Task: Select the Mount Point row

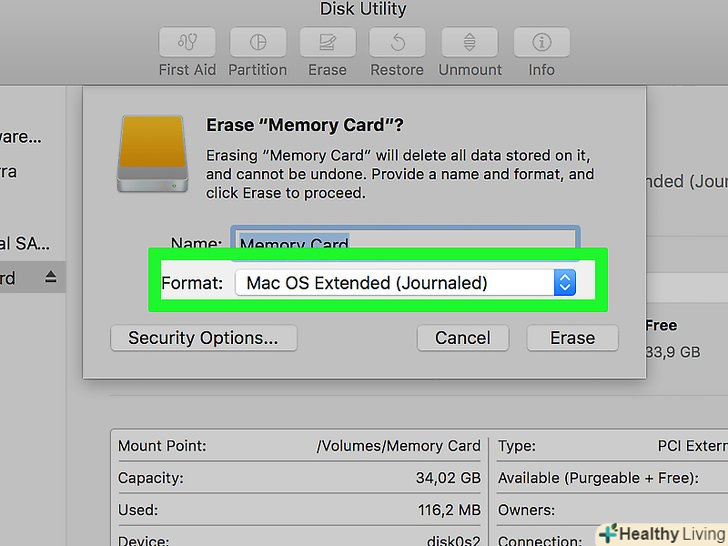Action: (x=300, y=446)
